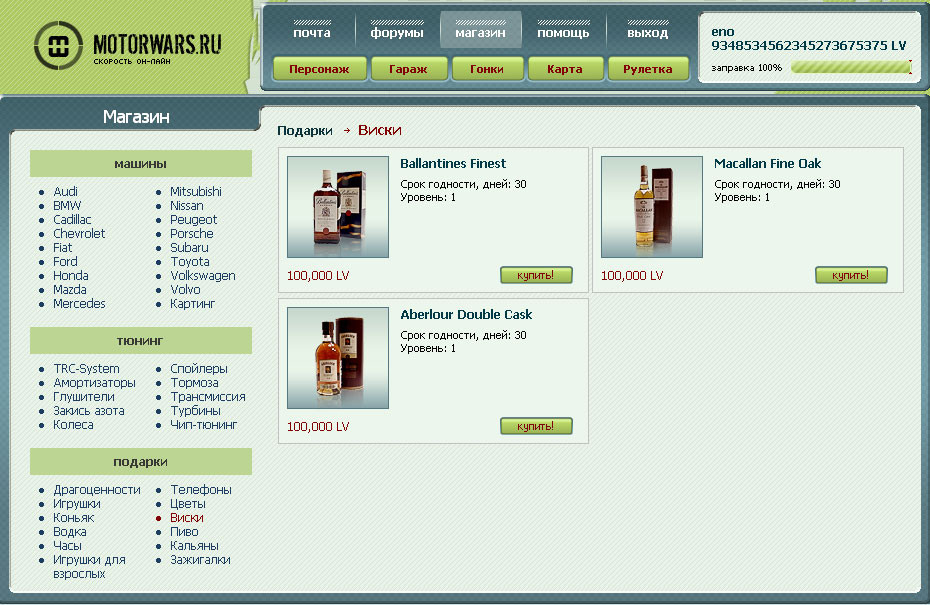Buy Aberlour Double Cask with купить button
This screenshot has width=930, height=605.
536,426
